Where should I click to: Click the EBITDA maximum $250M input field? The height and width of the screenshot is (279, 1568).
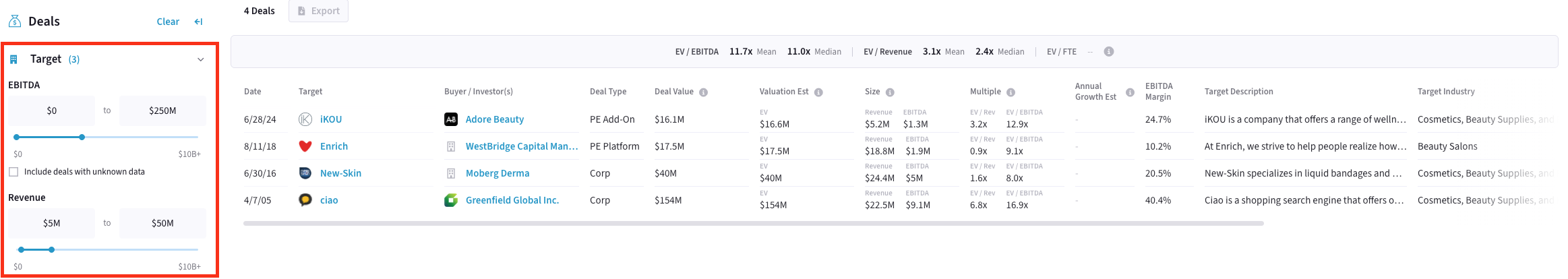click(x=162, y=111)
